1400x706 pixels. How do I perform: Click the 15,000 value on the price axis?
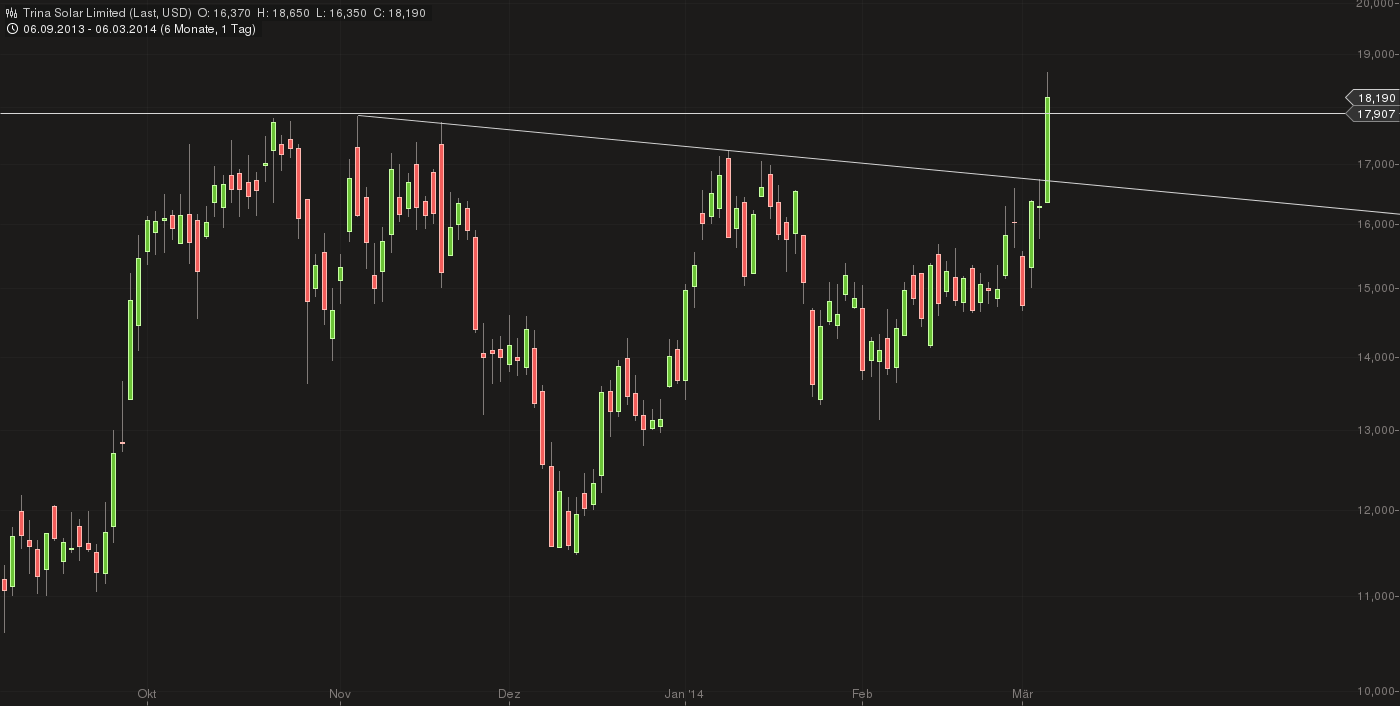pyautogui.click(x=1378, y=287)
